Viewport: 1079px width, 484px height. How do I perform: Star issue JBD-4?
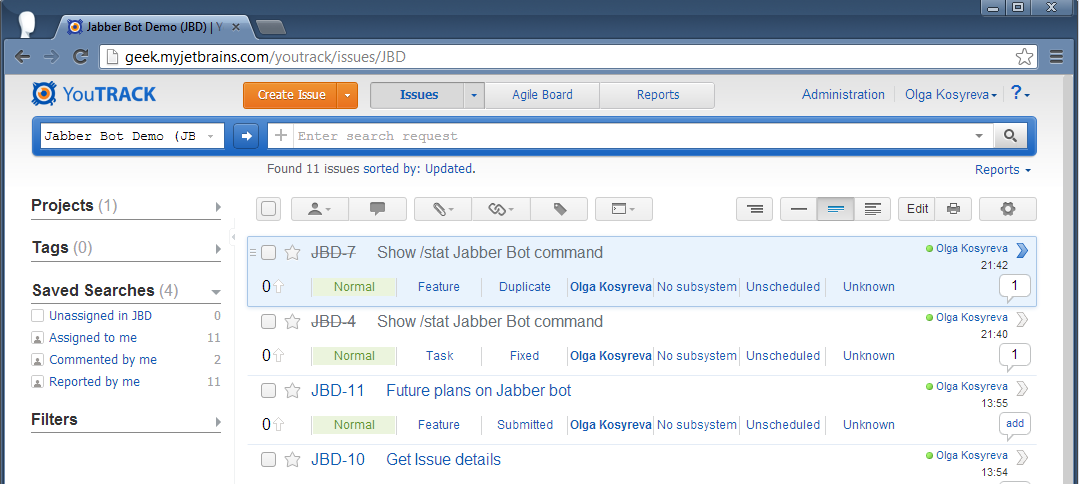point(292,322)
